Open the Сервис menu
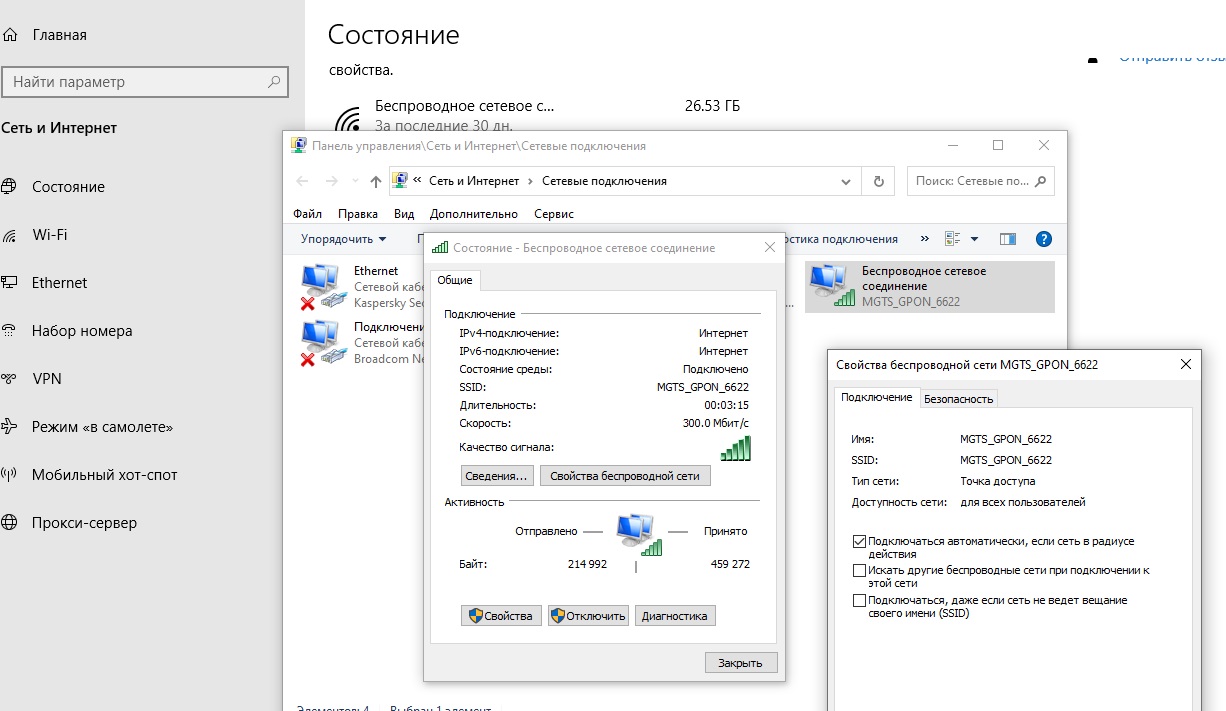This screenshot has height=711, width=1226. pyautogui.click(x=554, y=213)
